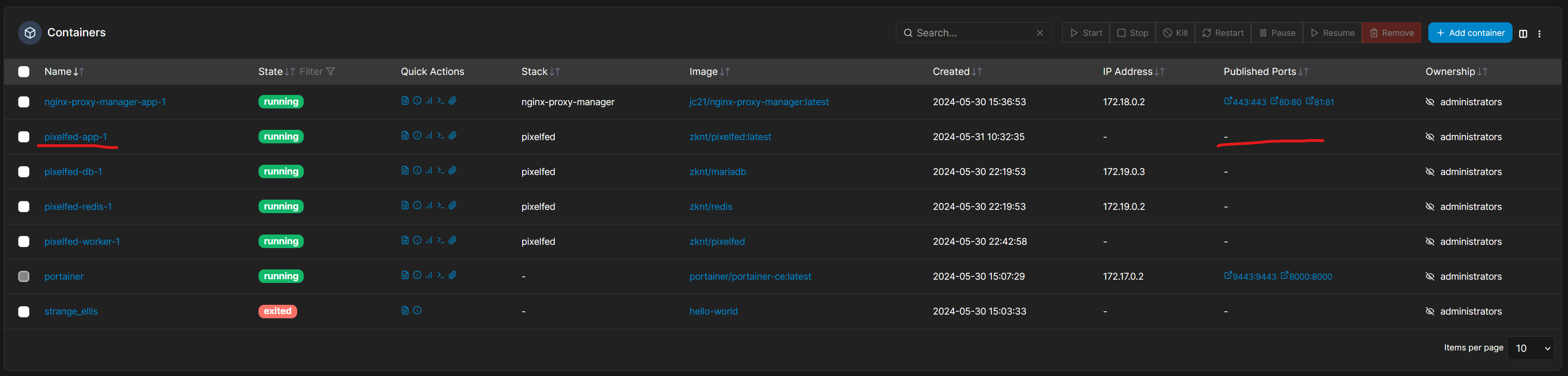View stats for pixelfed-app-1
The width and height of the screenshot is (1568, 376).
click(429, 136)
